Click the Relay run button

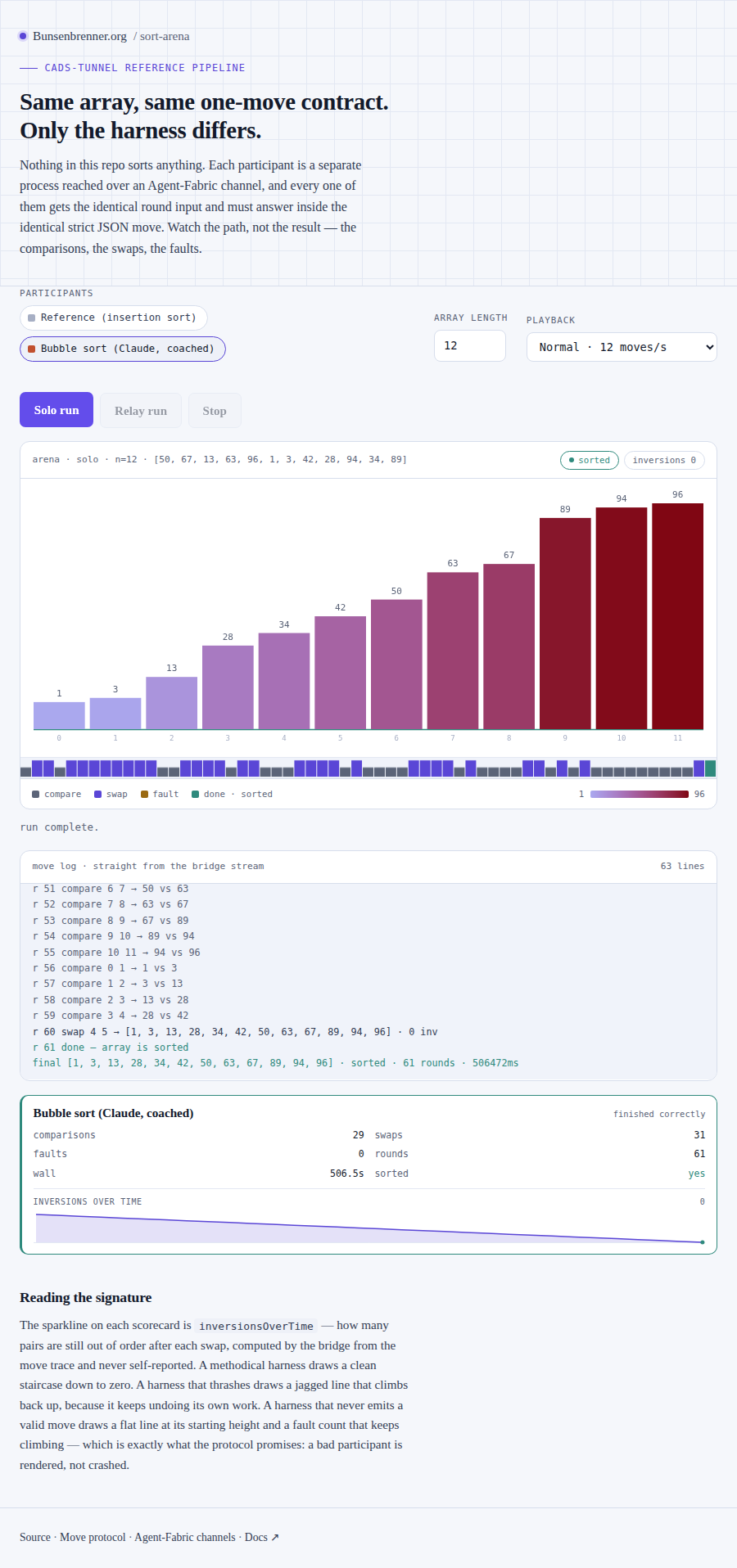click(x=141, y=411)
